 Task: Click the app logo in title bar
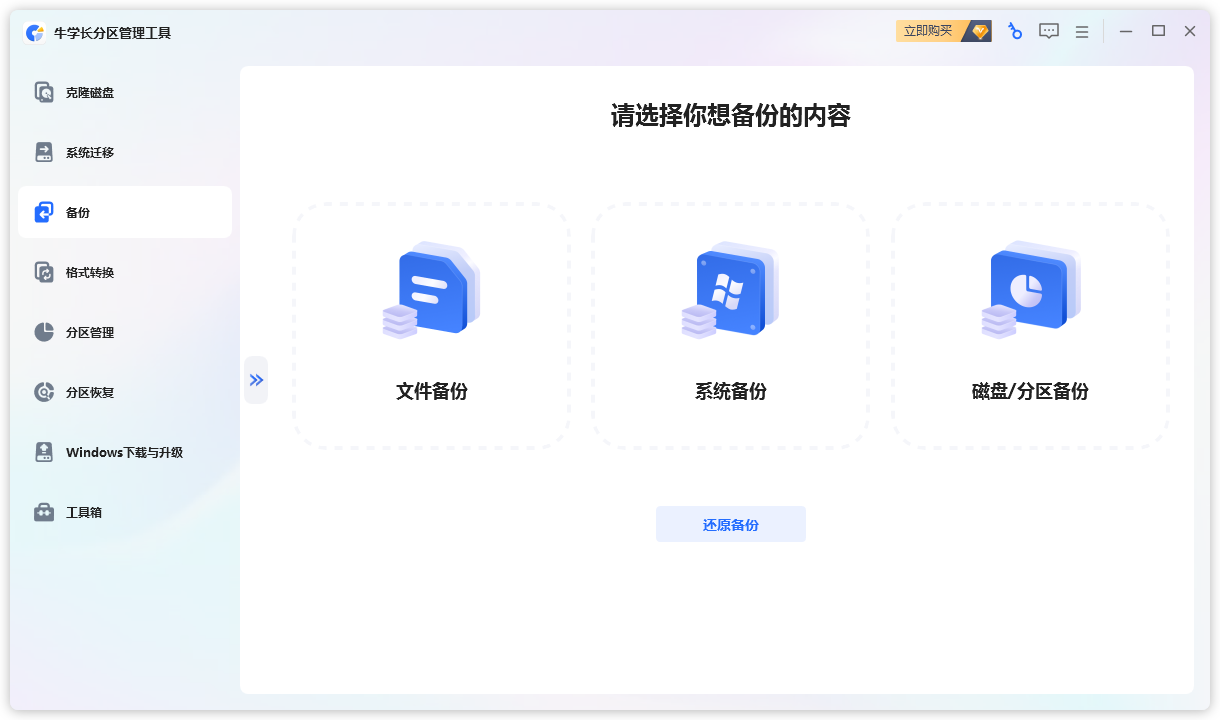(x=35, y=33)
